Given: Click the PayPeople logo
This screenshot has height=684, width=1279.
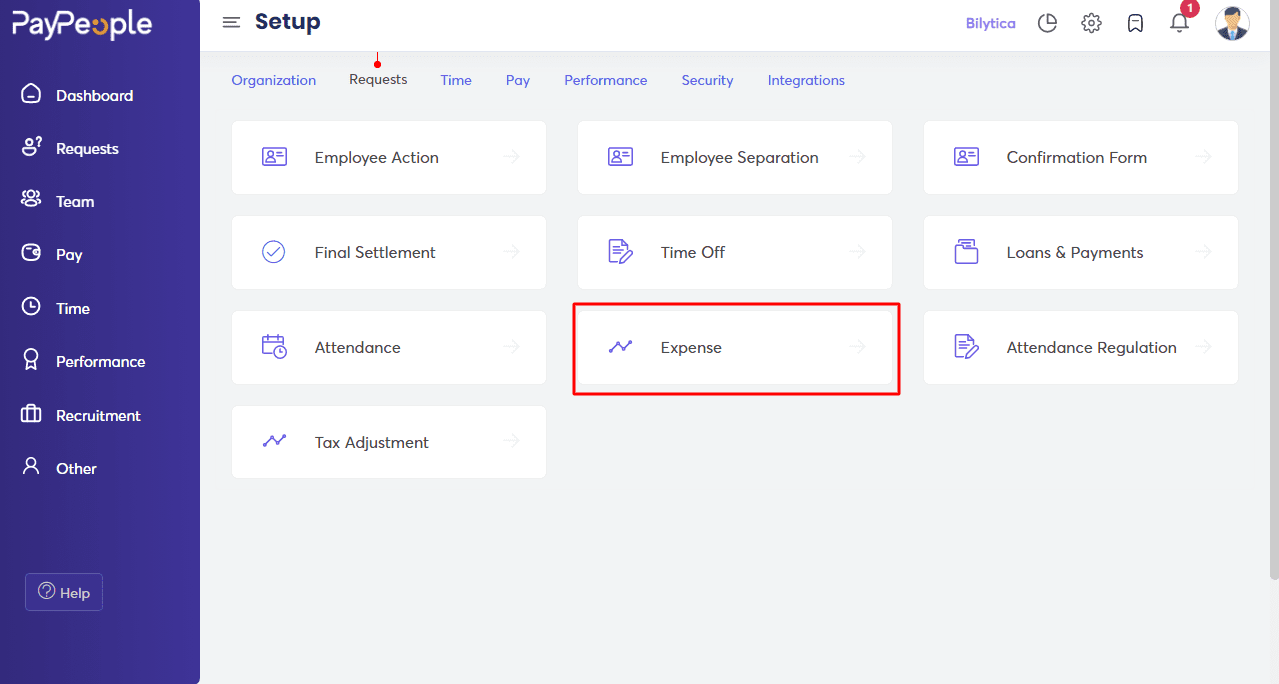Looking at the screenshot, I should 82,25.
